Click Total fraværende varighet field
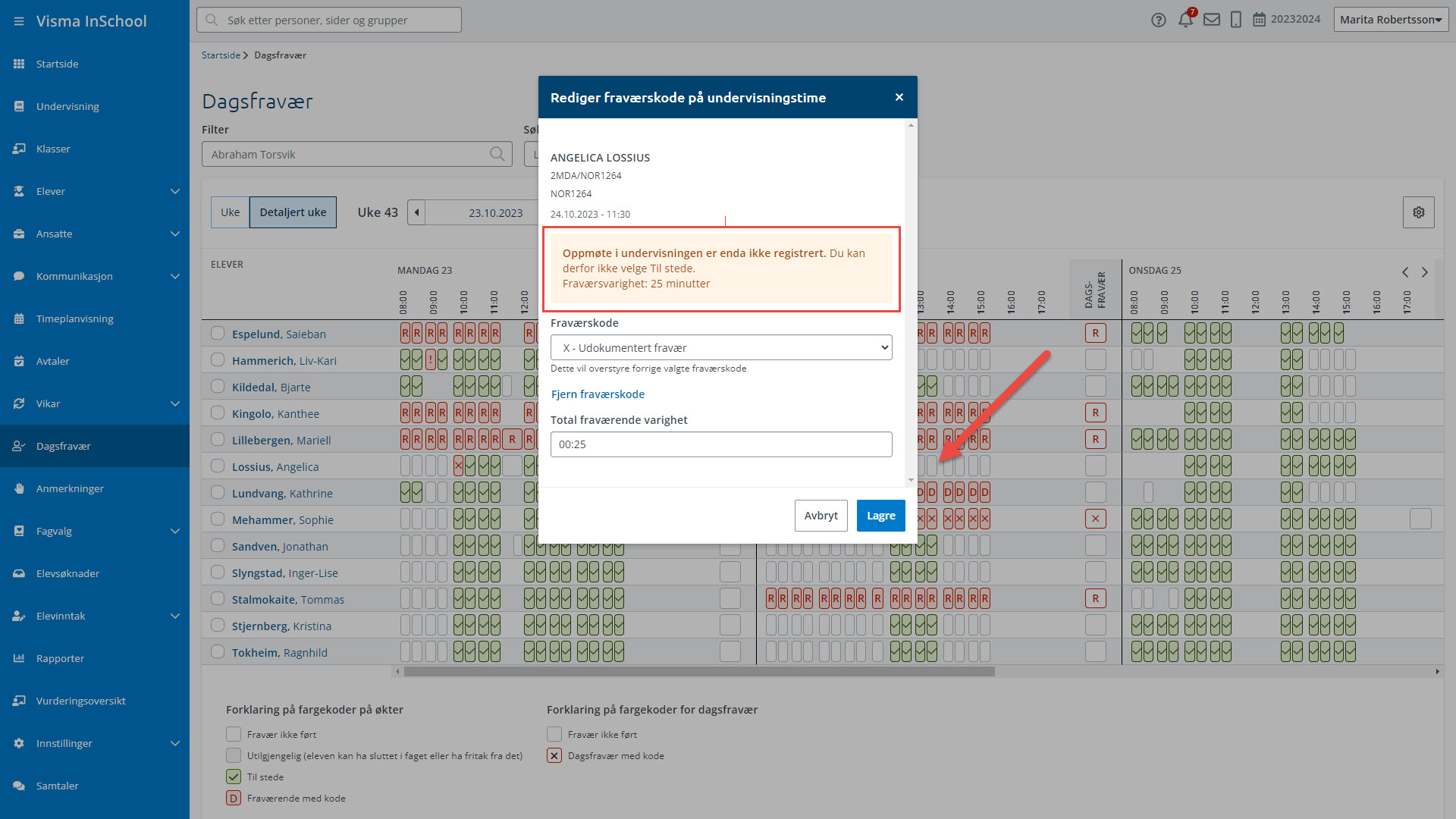1456x819 pixels. click(721, 444)
